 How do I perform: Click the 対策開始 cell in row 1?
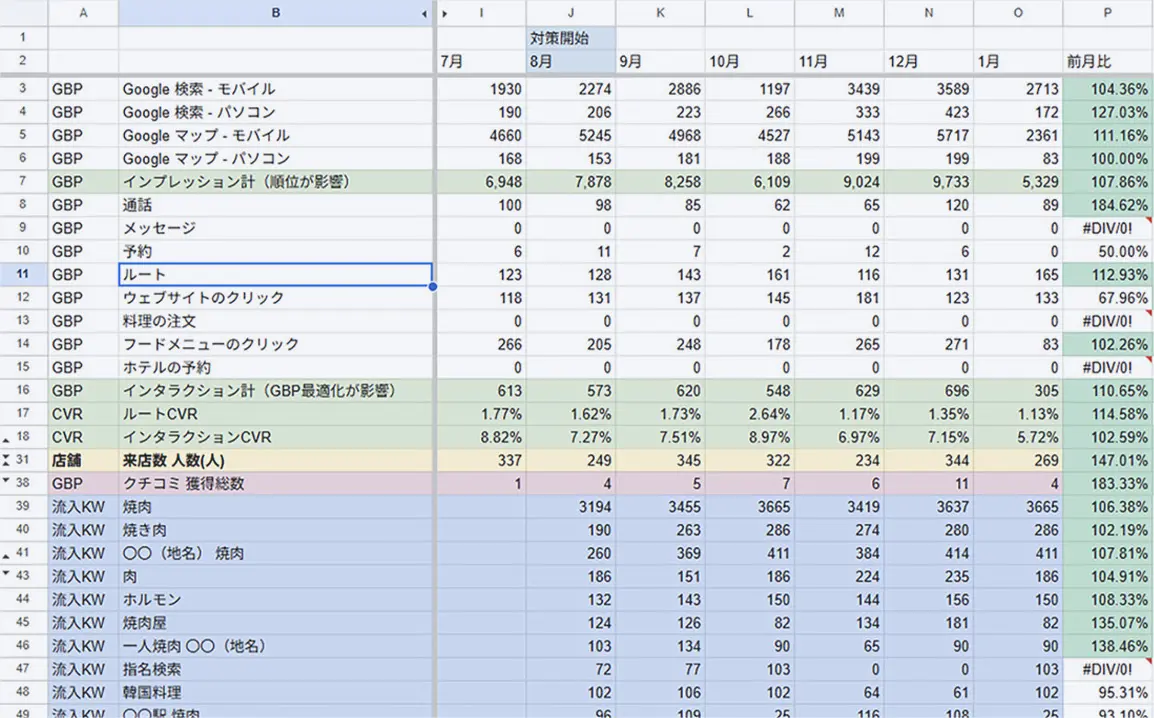(x=570, y=38)
